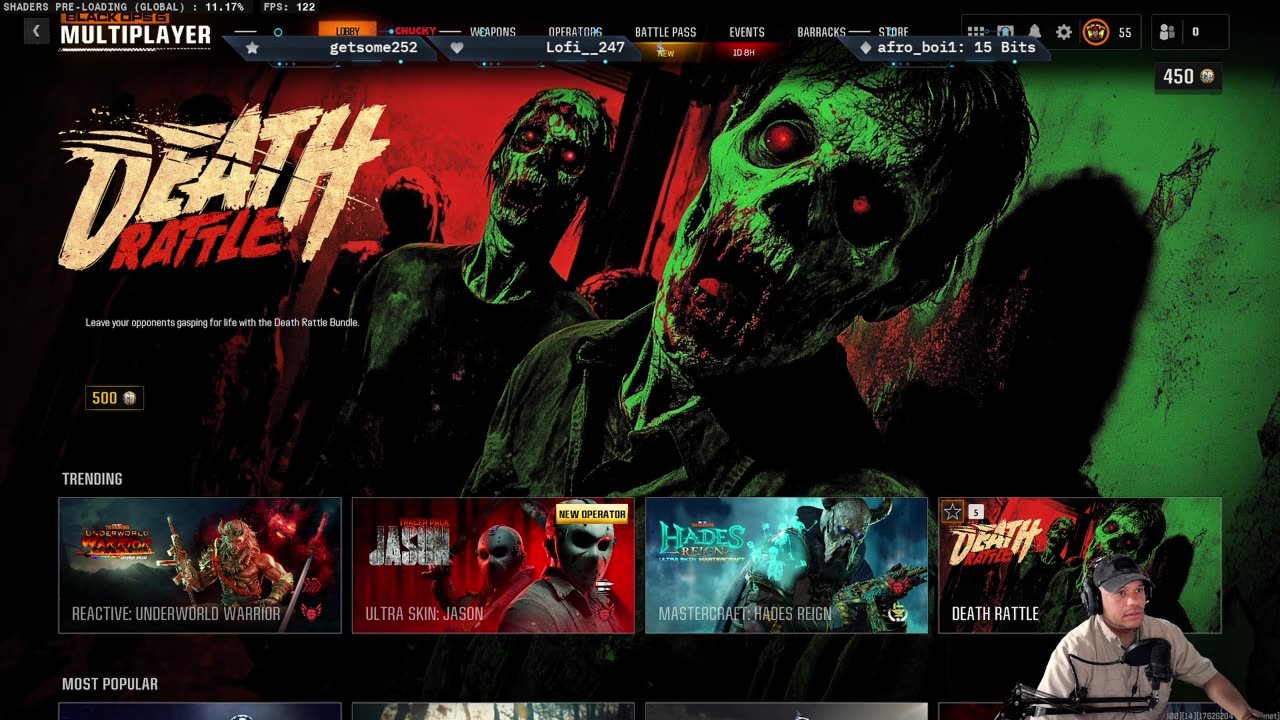Open the grid menu icon
The height and width of the screenshot is (720, 1280).
976,32
